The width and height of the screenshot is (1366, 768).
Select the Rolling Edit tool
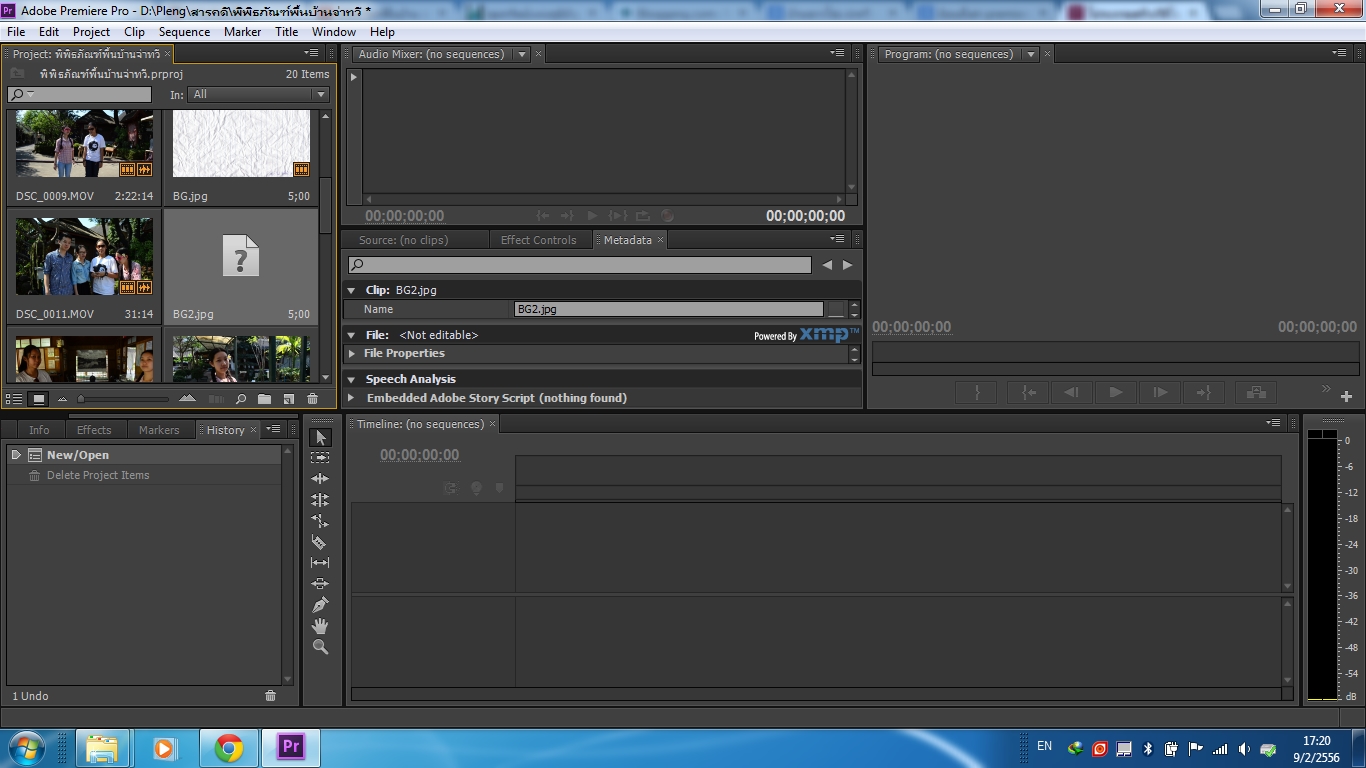320,500
